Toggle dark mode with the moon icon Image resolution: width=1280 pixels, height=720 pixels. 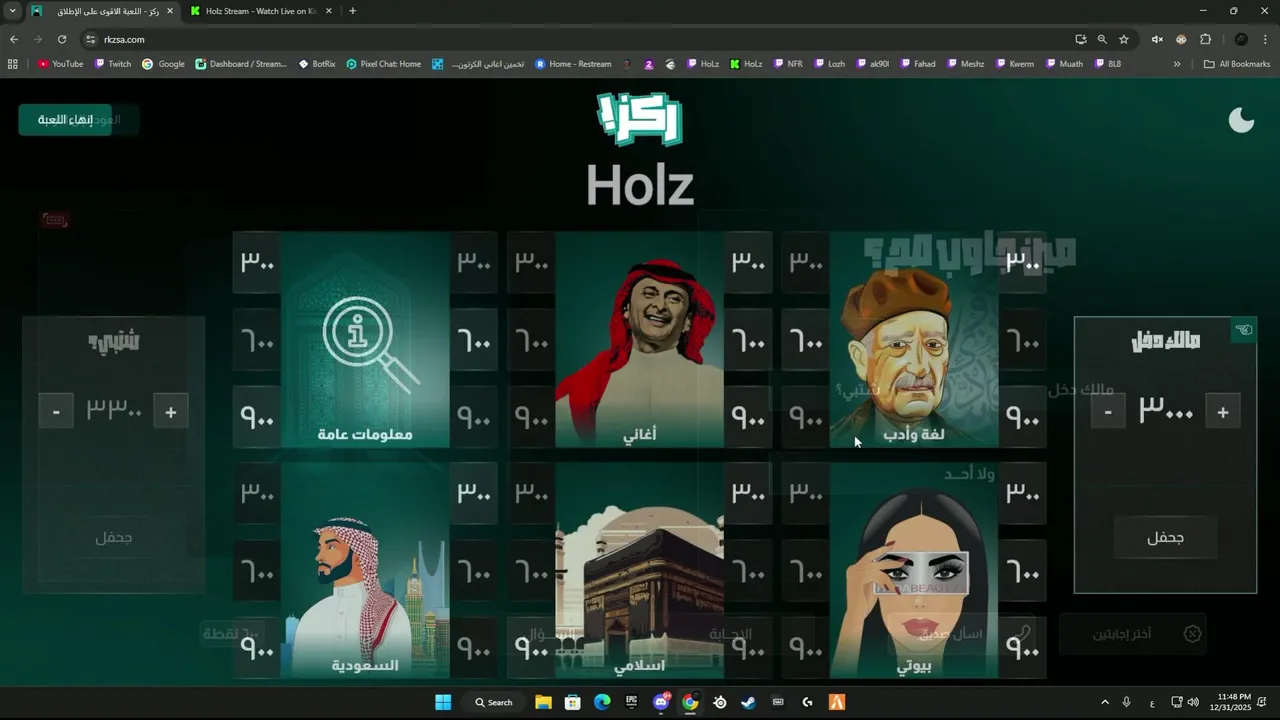(x=1241, y=120)
